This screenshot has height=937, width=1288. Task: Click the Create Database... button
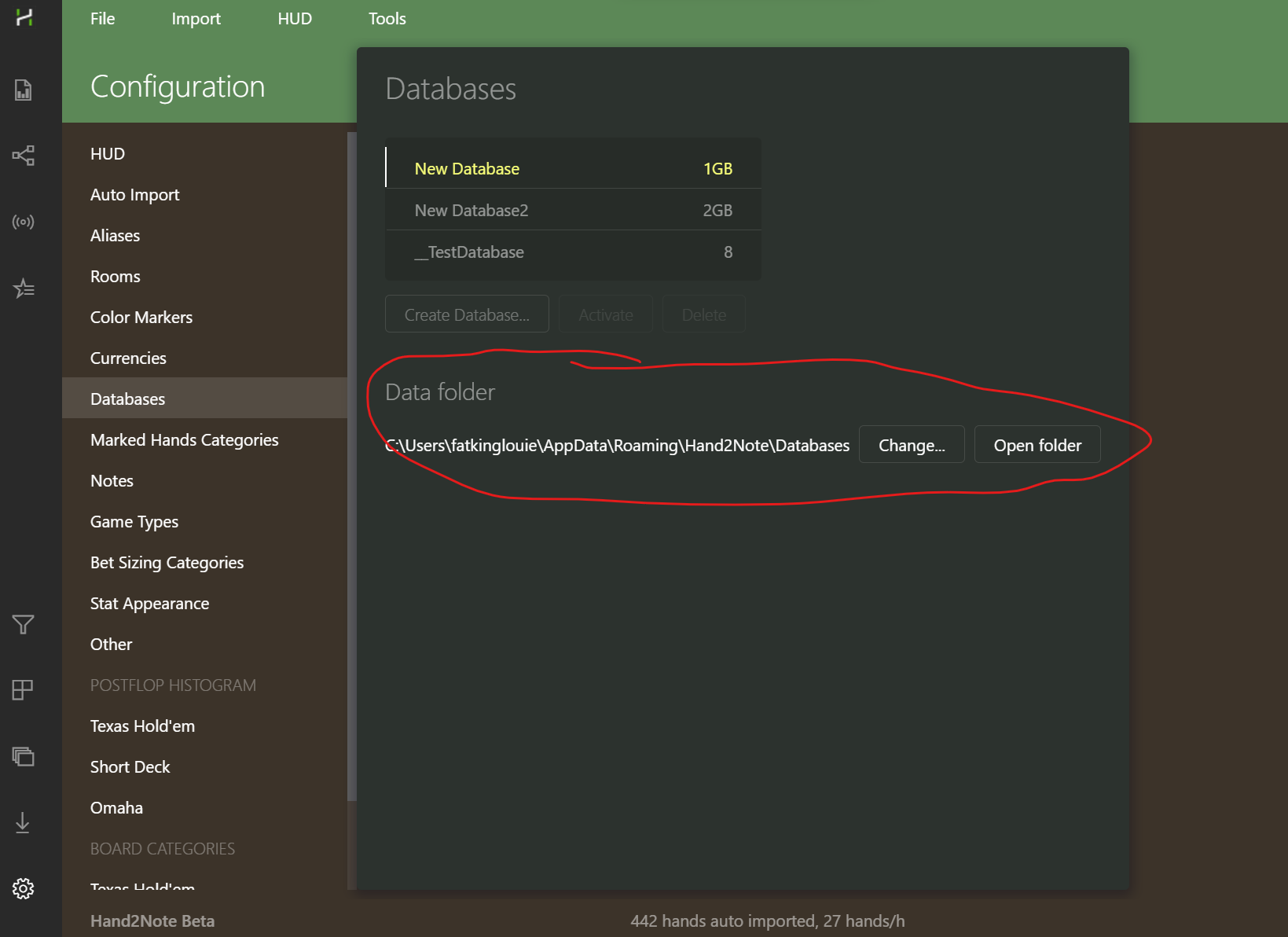(467, 314)
